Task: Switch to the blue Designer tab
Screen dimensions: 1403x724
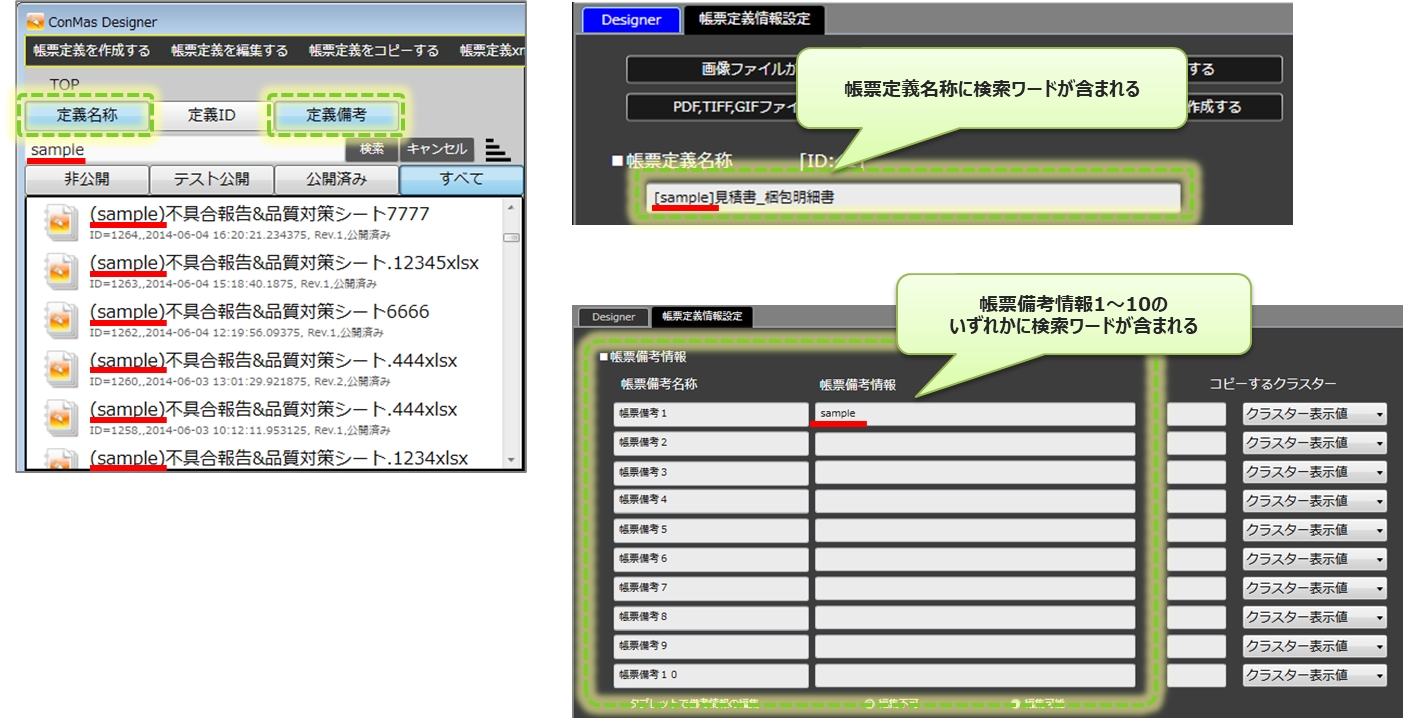Action: 631,20
